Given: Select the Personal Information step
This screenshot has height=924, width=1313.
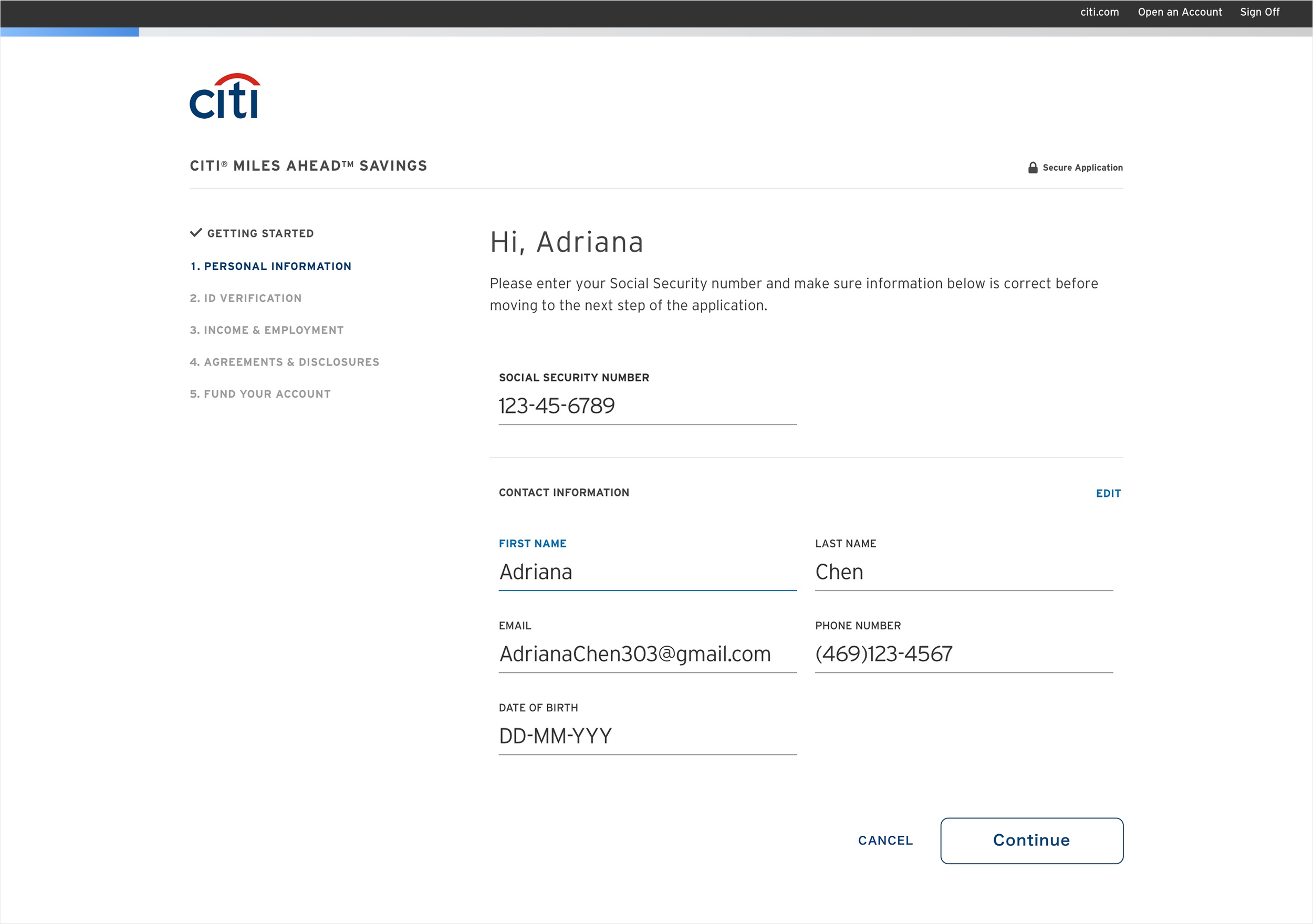Looking at the screenshot, I should 270,266.
